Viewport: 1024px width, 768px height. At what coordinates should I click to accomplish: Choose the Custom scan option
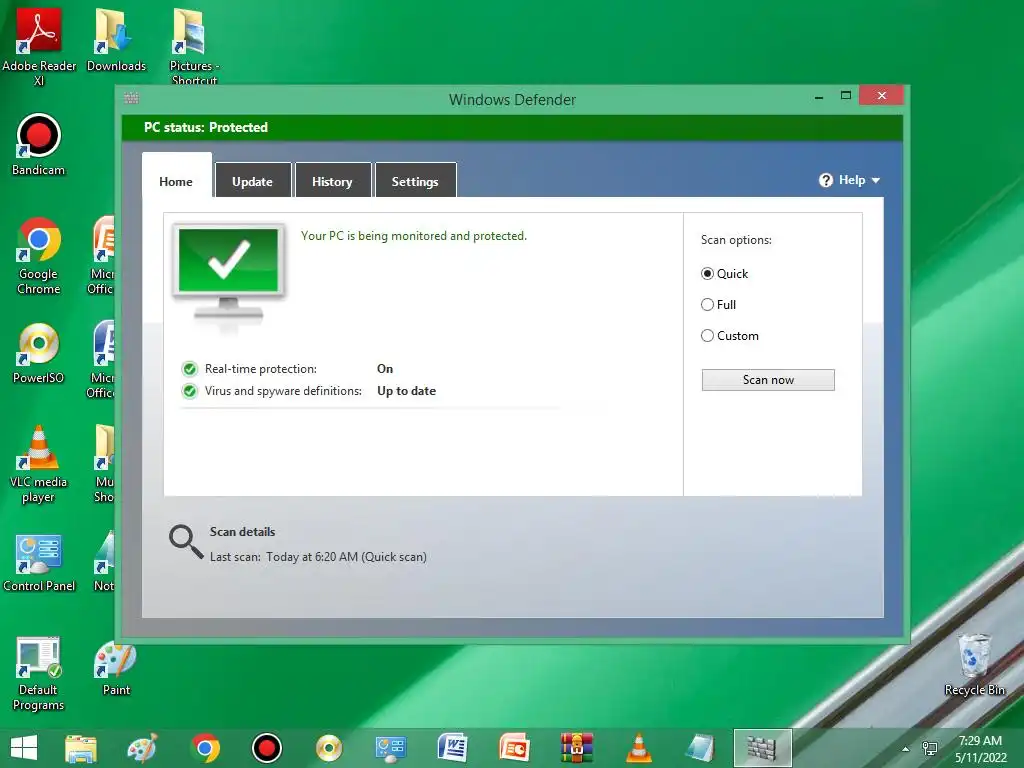click(x=707, y=336)
